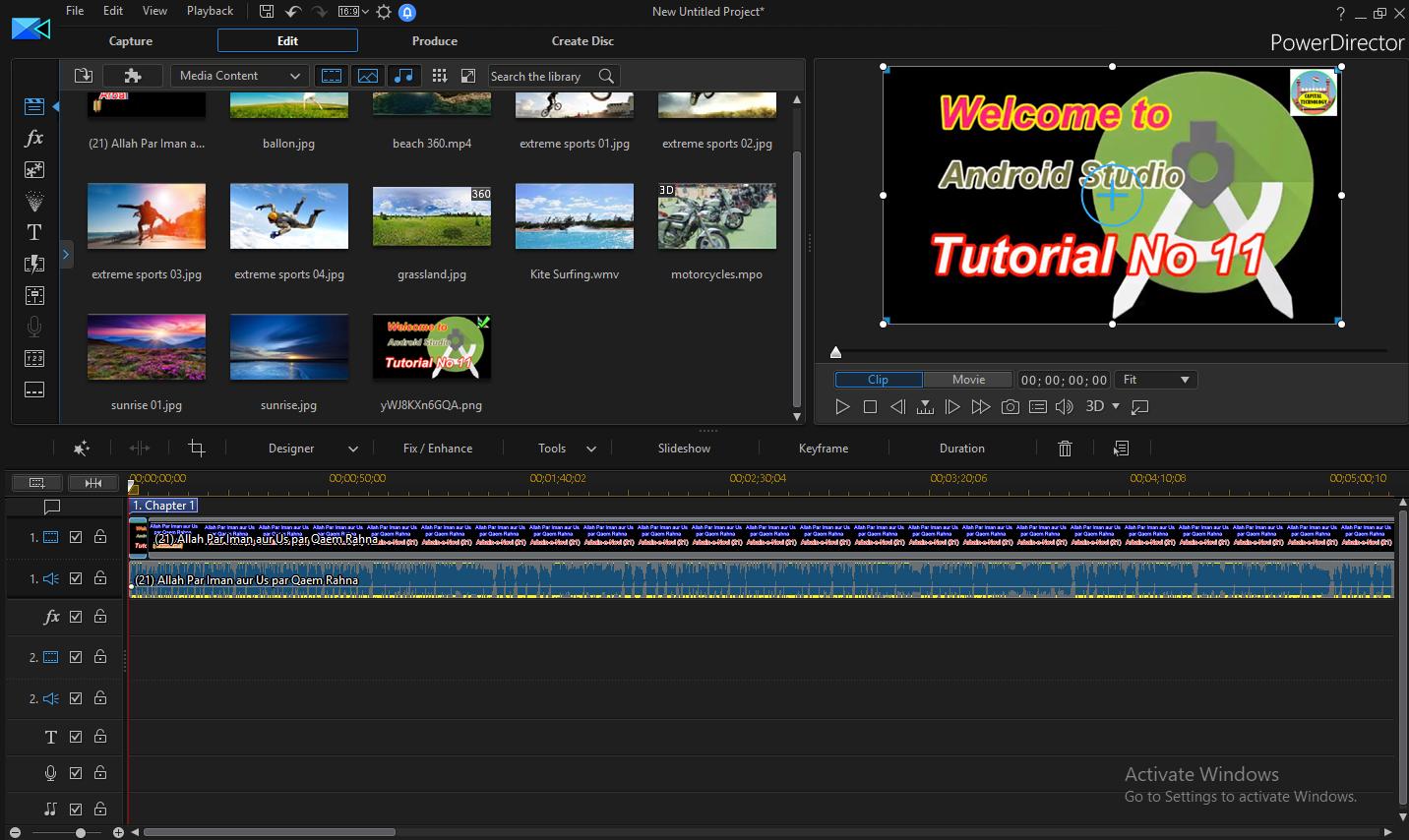Open the Audio Mixing Room icon
Image resolution: width=1409 pixels, height=840 pixels.
tap(34, 295)
